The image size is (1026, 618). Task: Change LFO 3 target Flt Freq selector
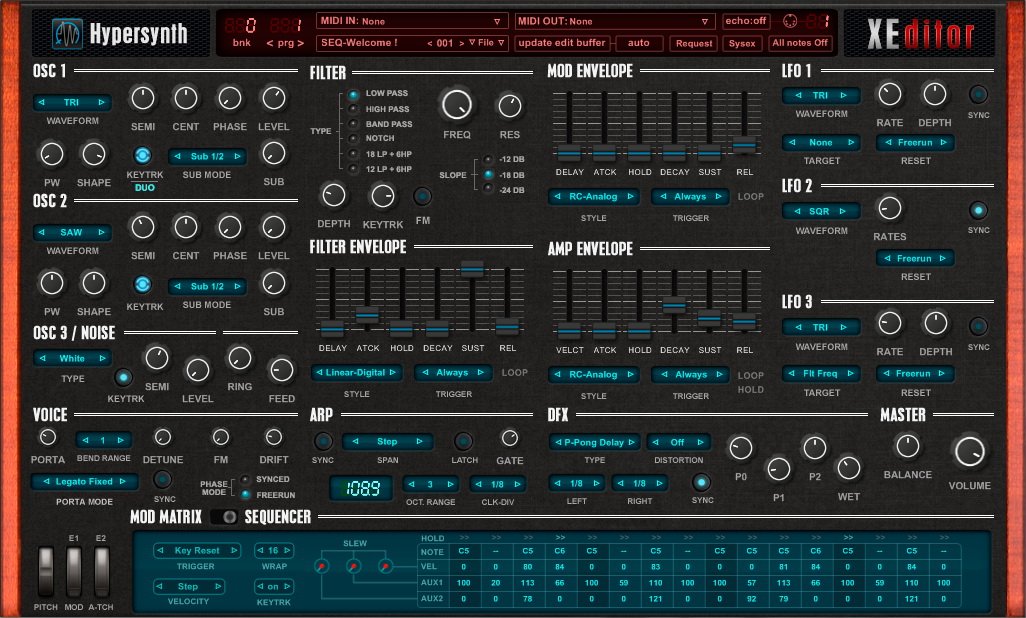click(x=821, y=373)
